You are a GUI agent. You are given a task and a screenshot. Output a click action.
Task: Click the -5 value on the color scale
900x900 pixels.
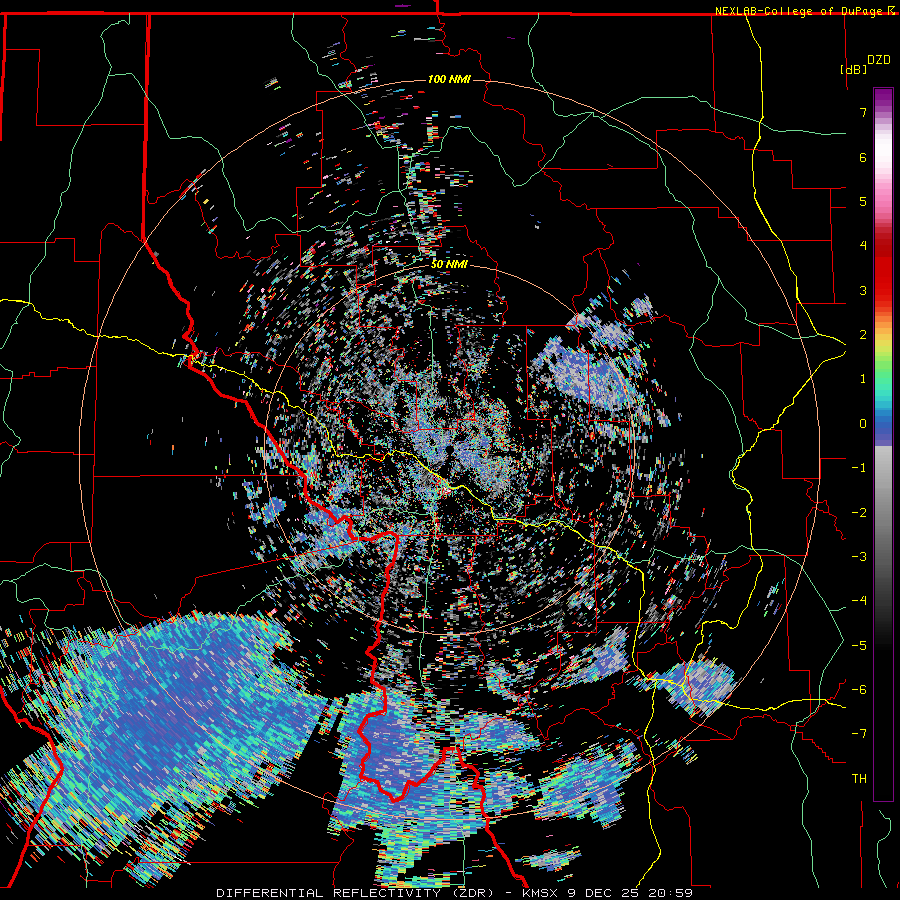coord(859,646)
